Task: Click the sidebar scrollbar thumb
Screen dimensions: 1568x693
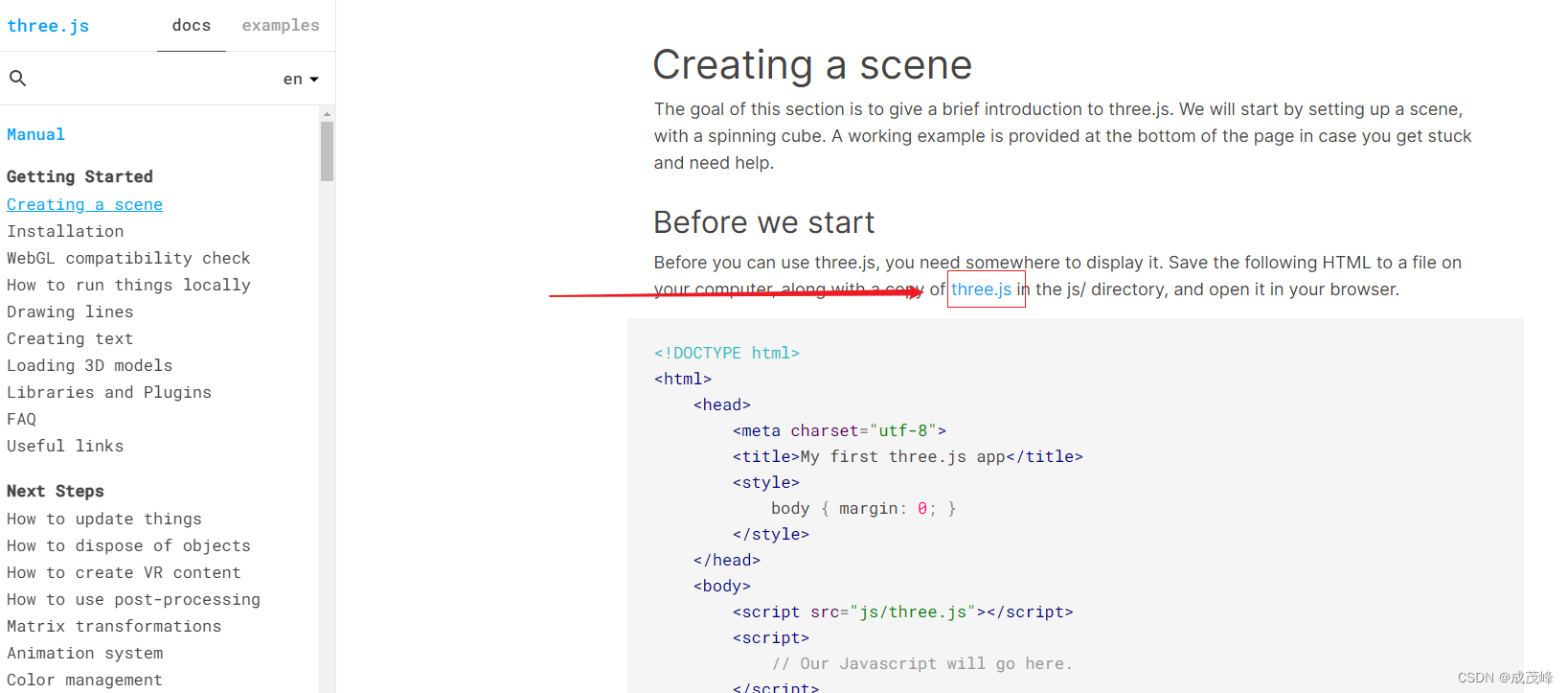Action: click(327, 150)
